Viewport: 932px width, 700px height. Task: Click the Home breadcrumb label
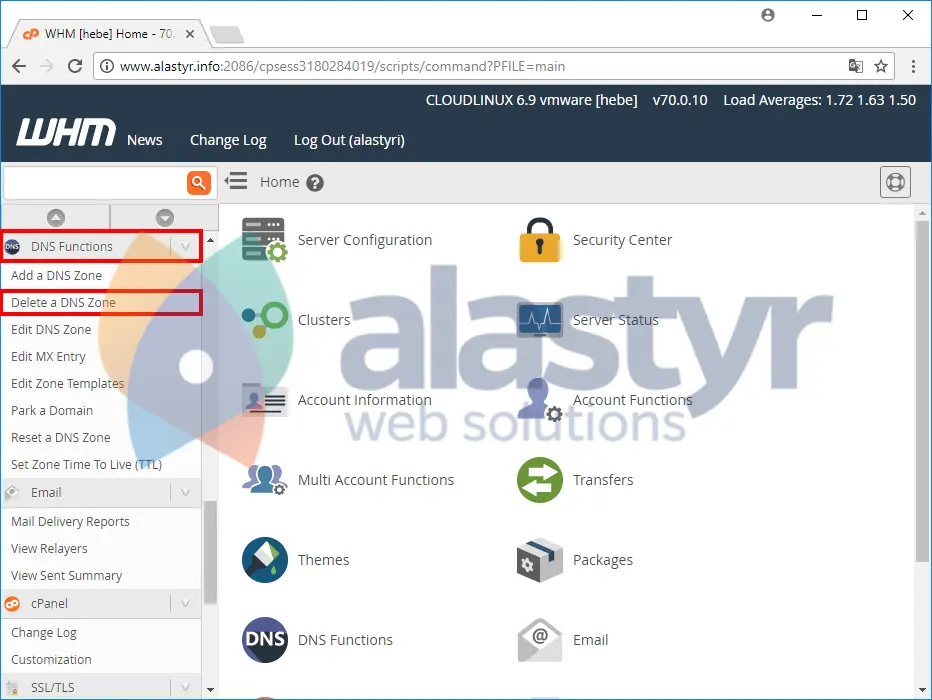pos(279,182)
